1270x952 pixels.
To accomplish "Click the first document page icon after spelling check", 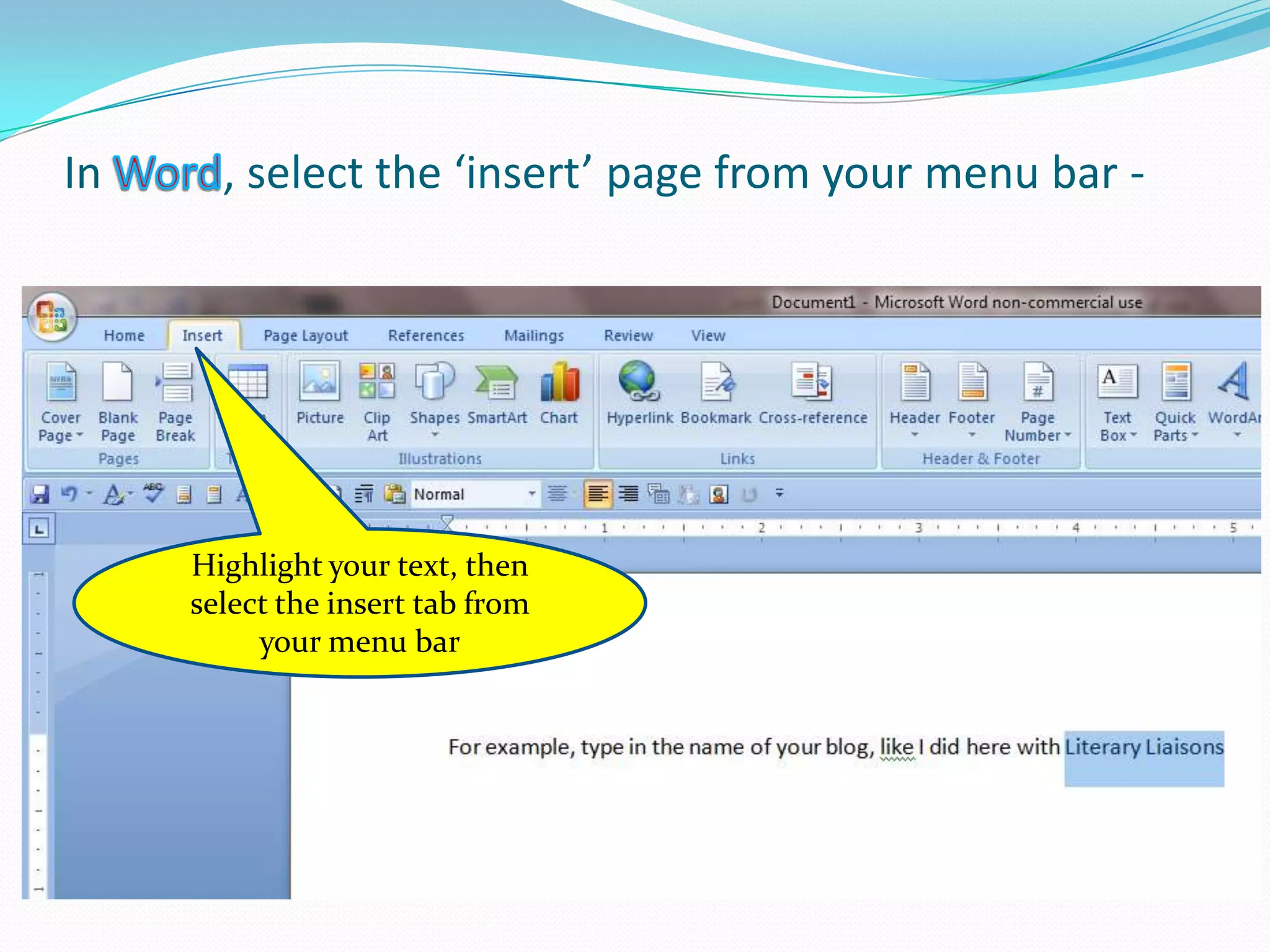I will click(x=184, y=494).
